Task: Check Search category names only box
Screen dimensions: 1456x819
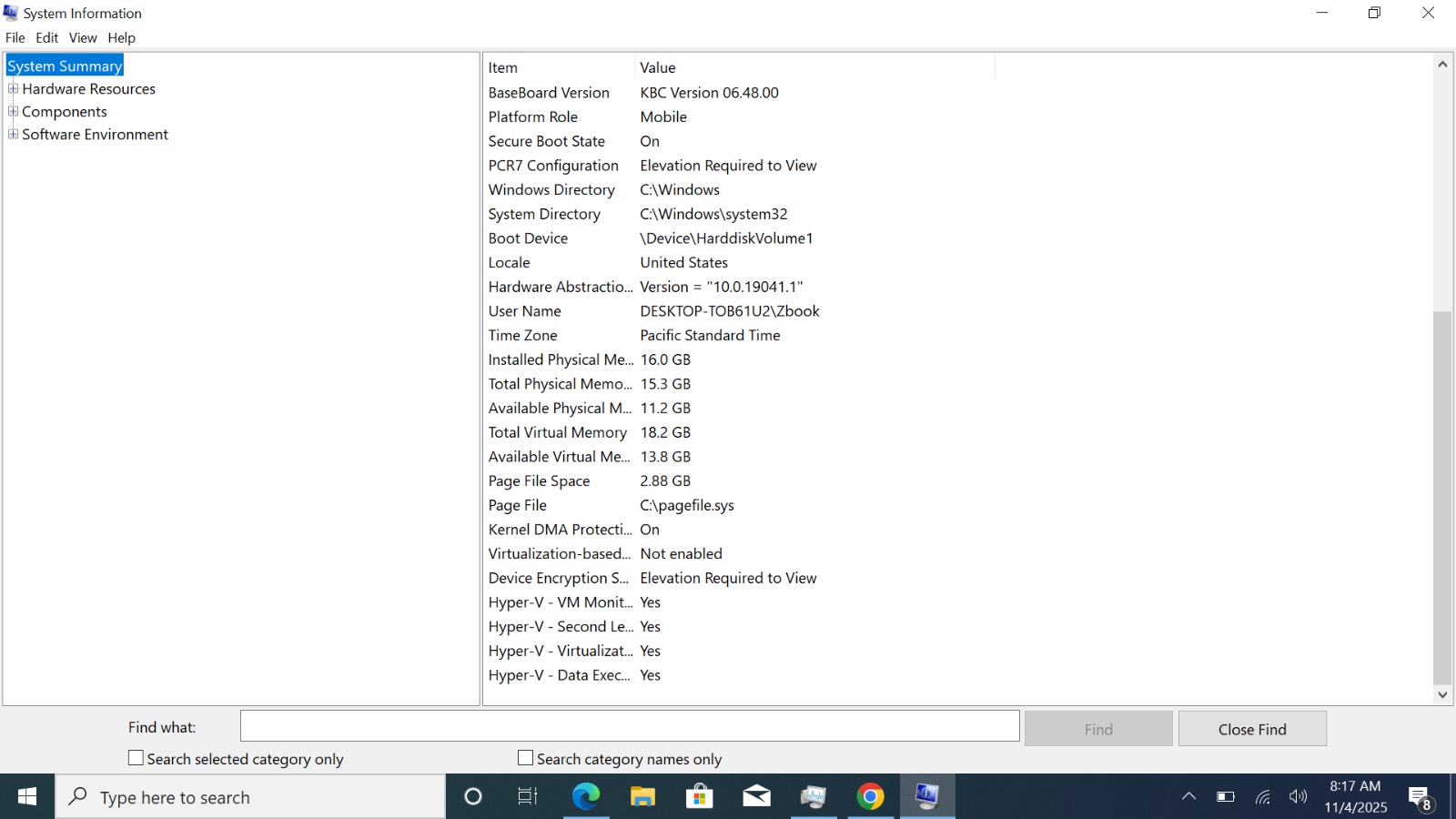Action: (x=526, y=758)
